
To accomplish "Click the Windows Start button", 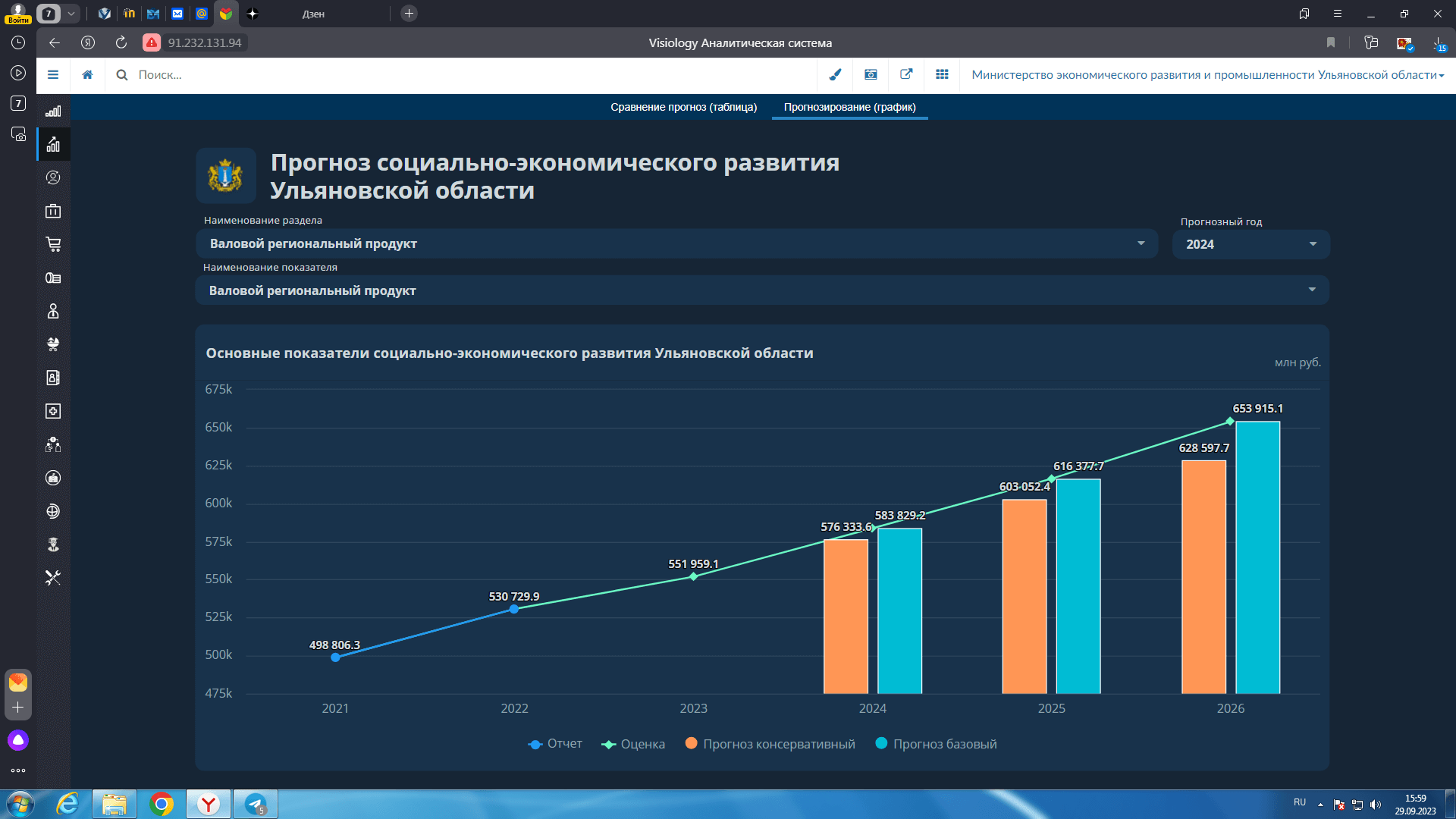I will point(20,804).
